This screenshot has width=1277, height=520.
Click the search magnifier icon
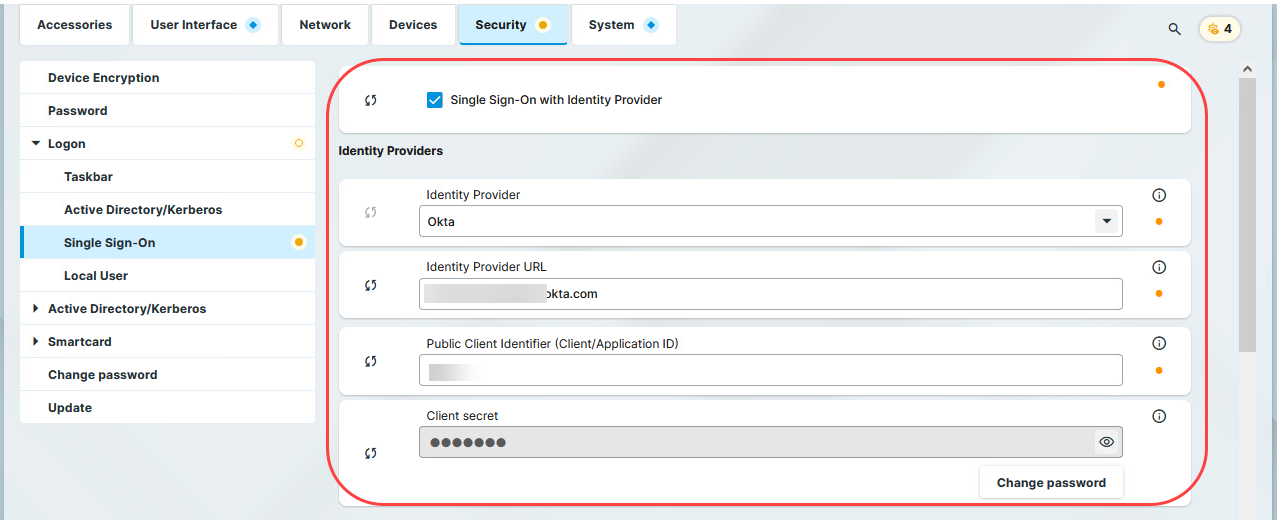1174,29
